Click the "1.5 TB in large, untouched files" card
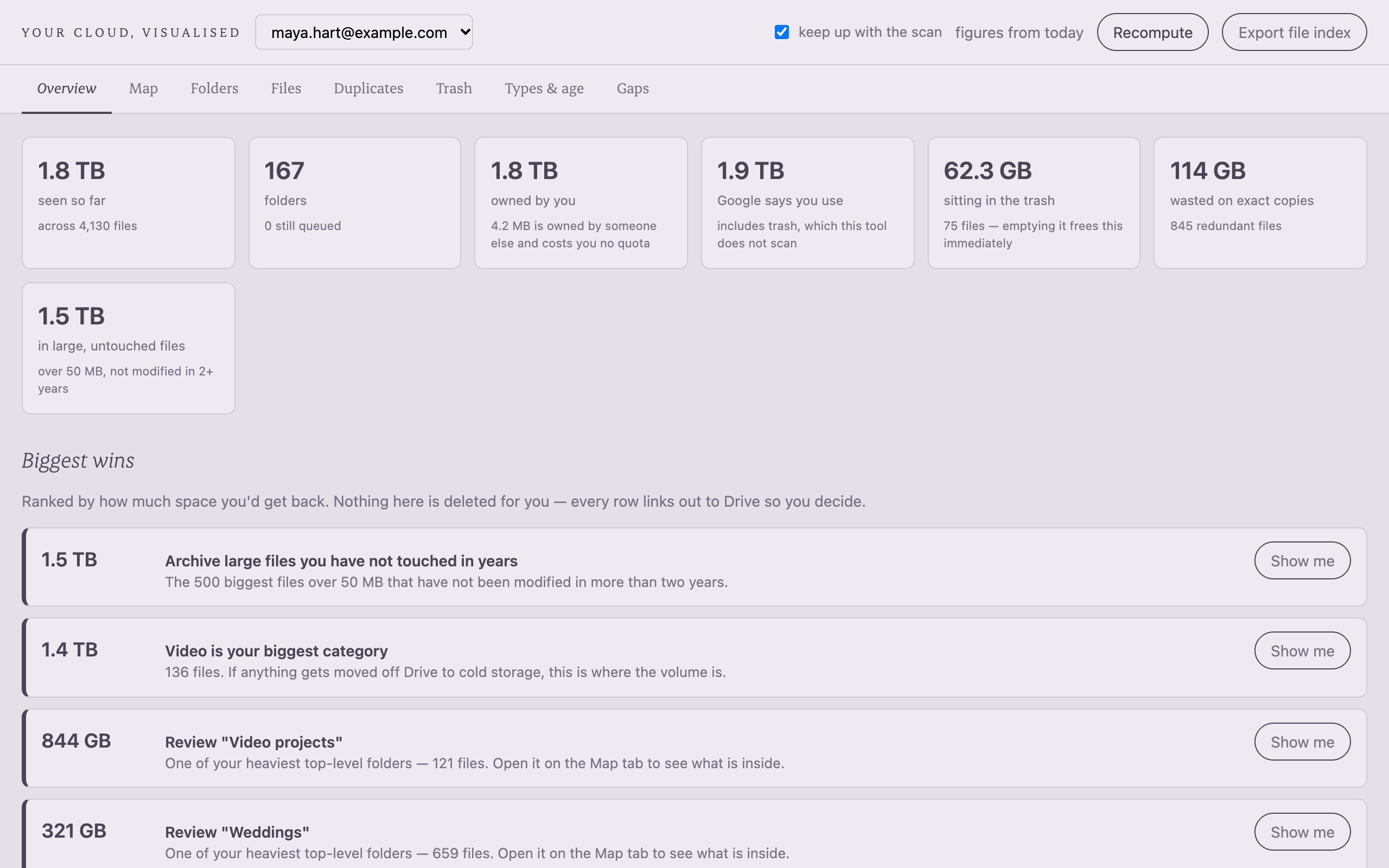 coord(129,348)
